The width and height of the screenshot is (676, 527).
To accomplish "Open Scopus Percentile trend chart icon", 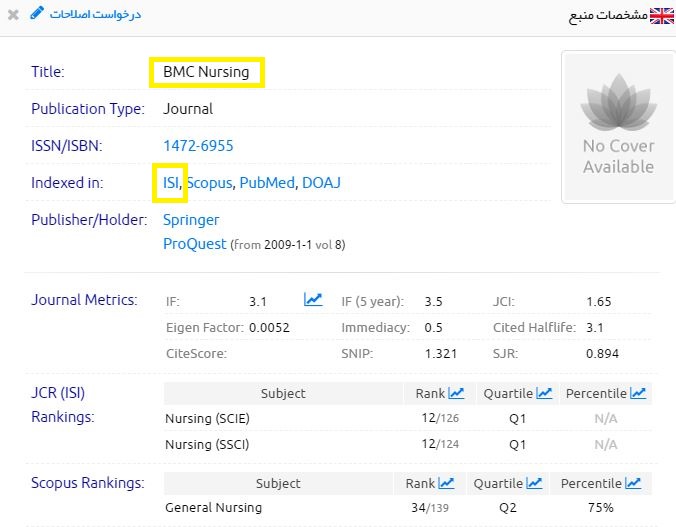I will pyautogui.click(x=632, y=483).
